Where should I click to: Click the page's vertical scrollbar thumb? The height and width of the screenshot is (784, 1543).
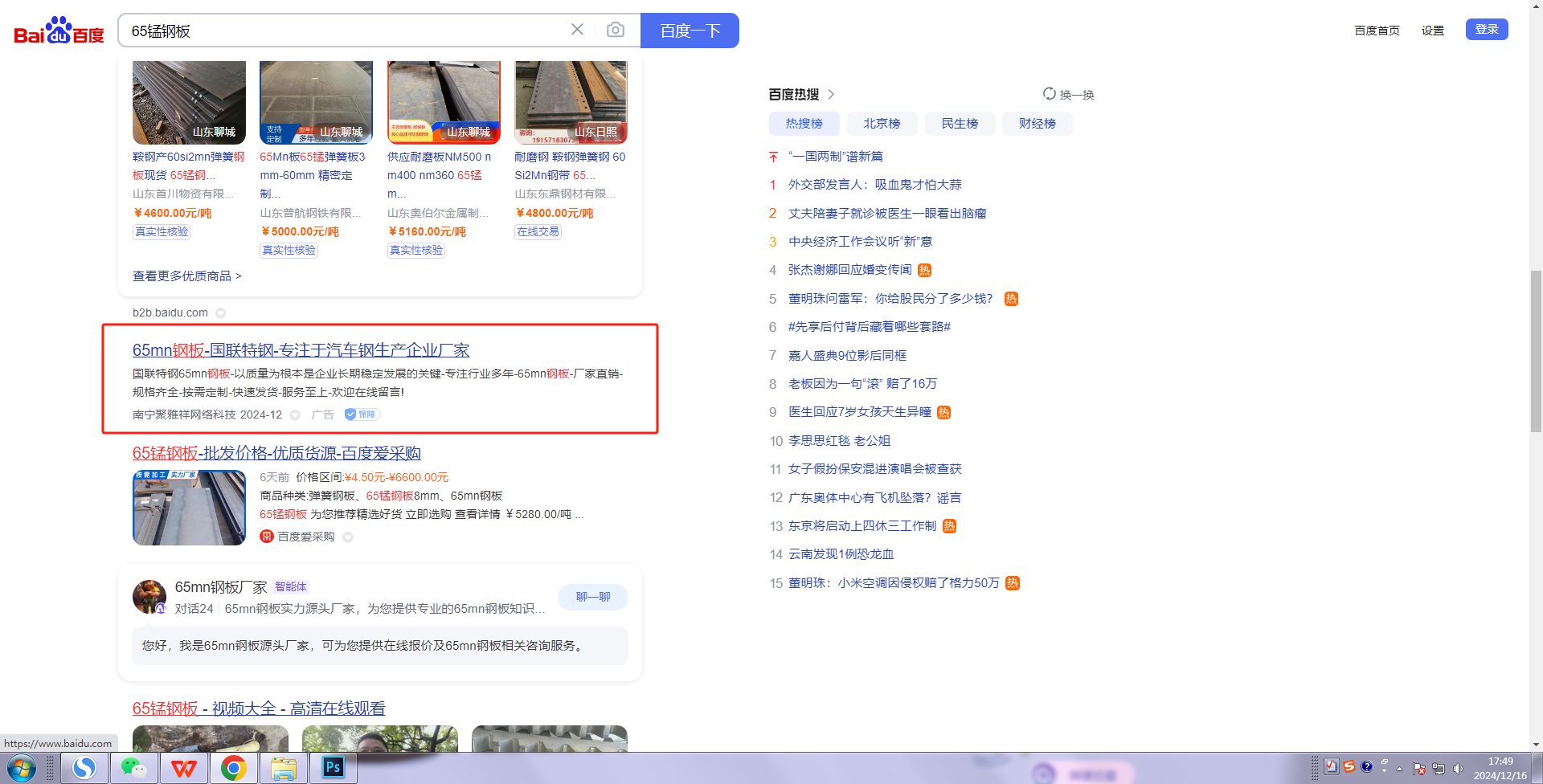click(1536, 351)
